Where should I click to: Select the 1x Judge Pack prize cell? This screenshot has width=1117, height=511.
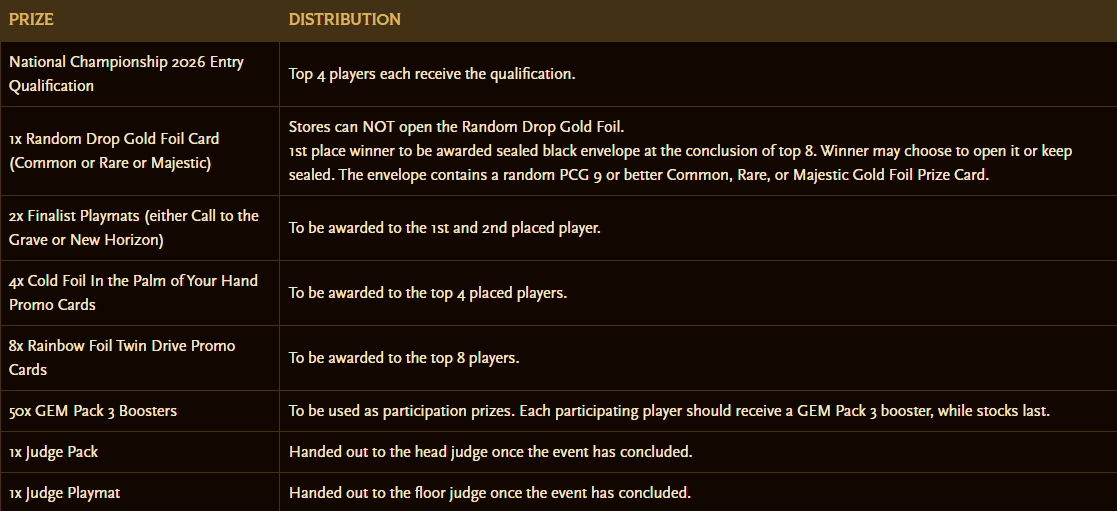54,452
